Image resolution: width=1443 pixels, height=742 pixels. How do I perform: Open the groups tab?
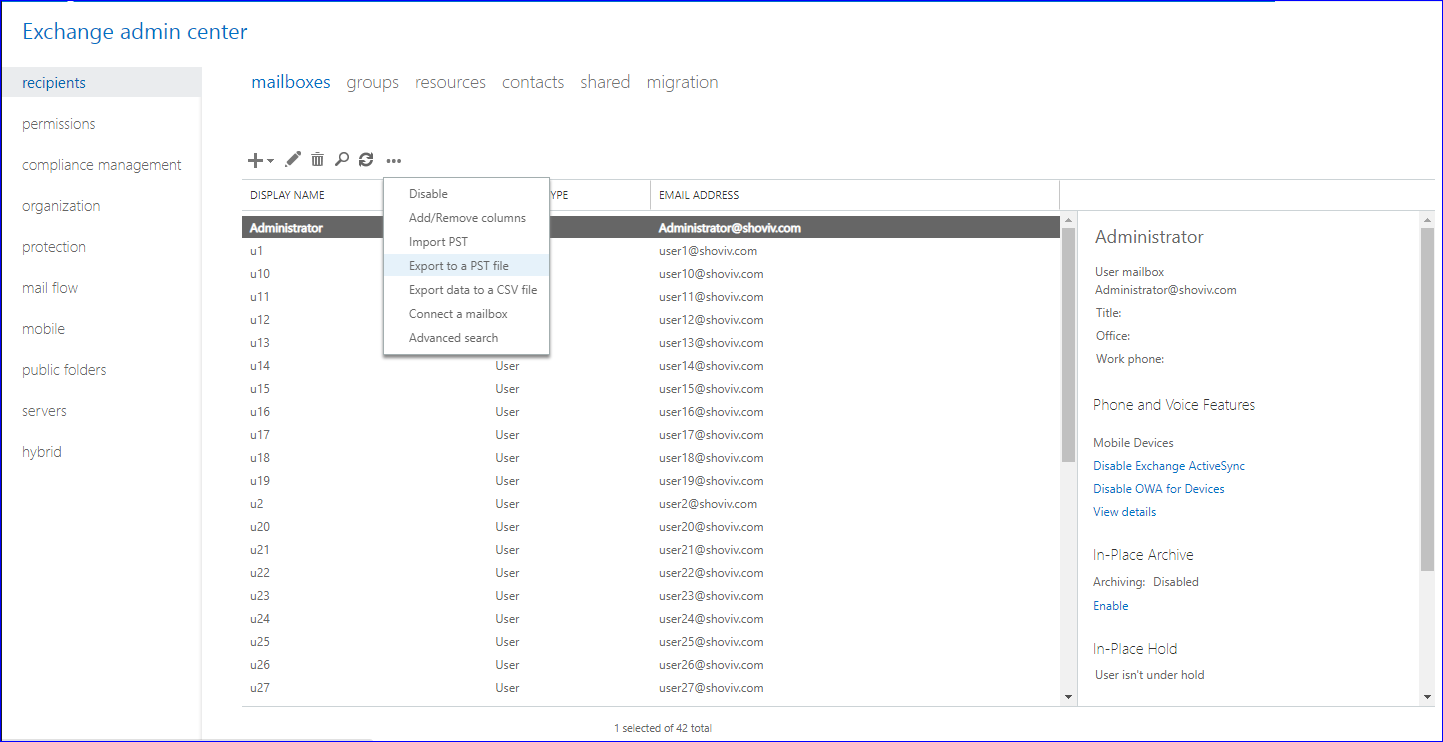tap(373, 82)
